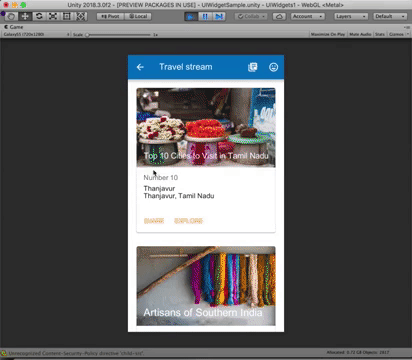Viewport: 412px width, 360px height.
Task: Select the combined Transform tool
Action: click(81, 16)
